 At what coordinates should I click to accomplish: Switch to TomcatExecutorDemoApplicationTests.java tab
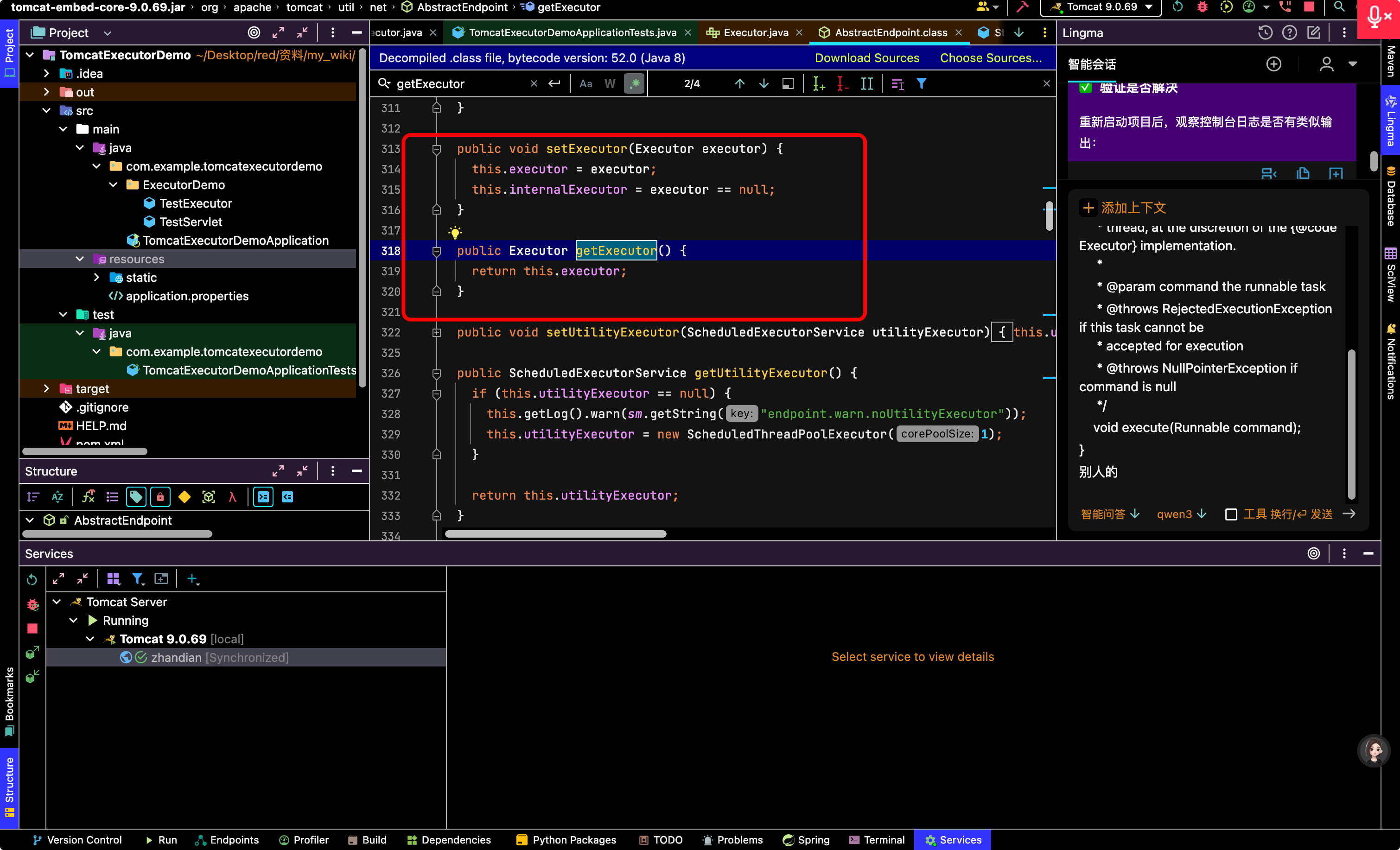[572, 33]
